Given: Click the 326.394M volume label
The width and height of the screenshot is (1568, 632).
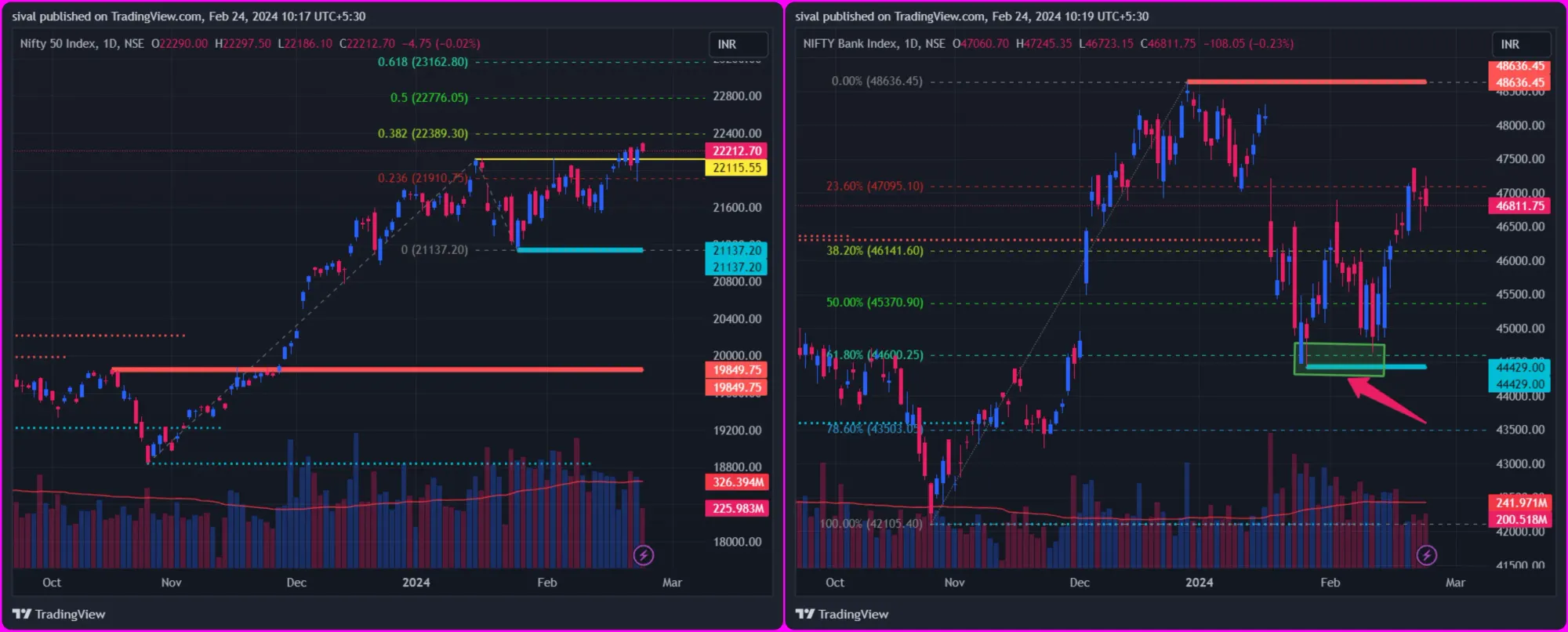Looking at the screenshot, I should click(737, 482).
